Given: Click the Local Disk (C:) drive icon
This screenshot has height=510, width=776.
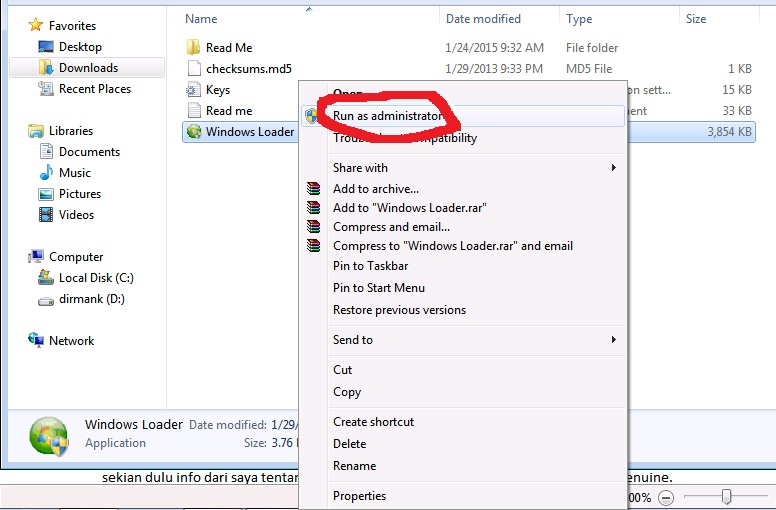Looking at the screenshot, I should (46, 277).
